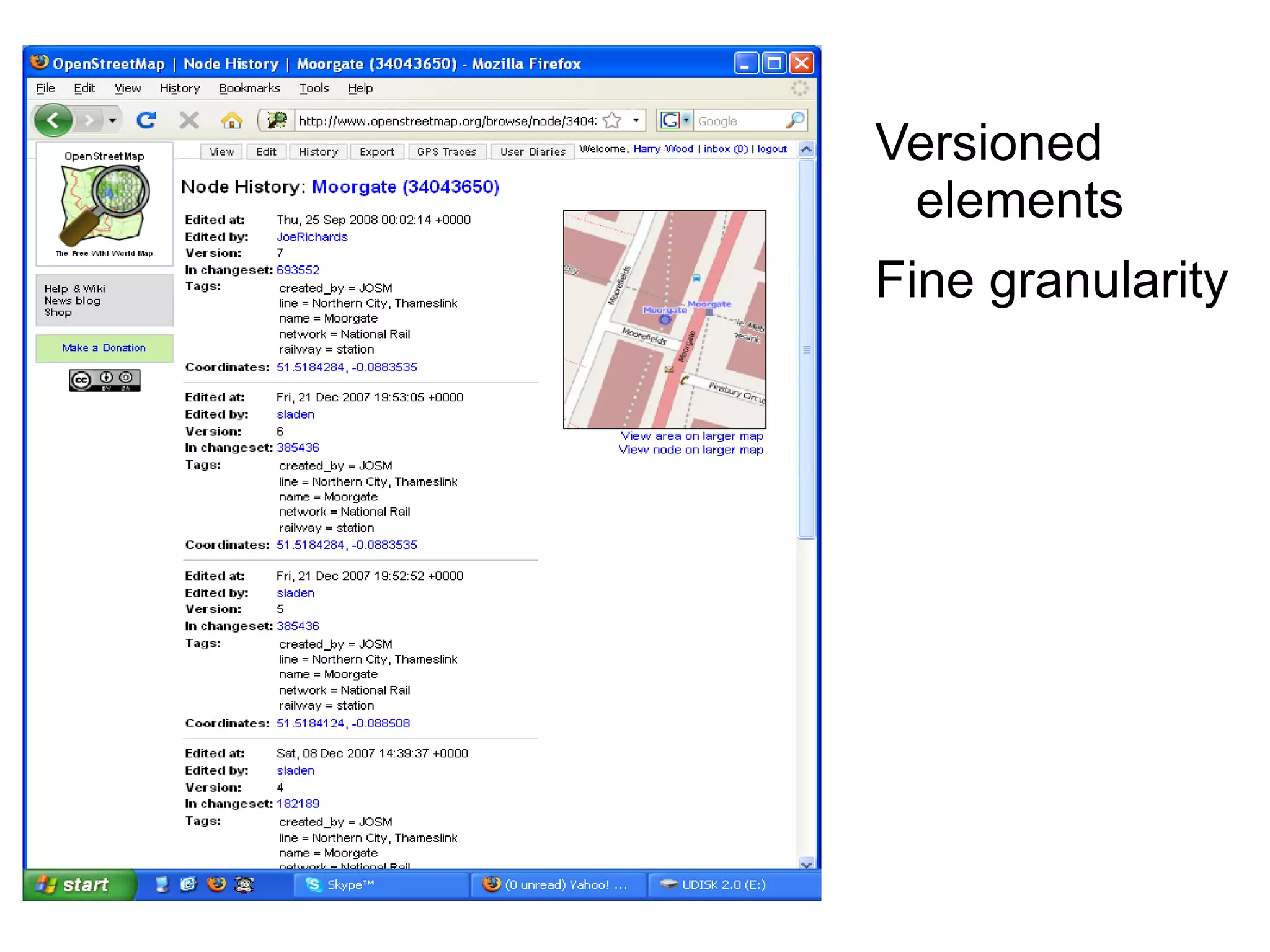Screen dimensions: 1270x952
Task: Switch to UDISK 2.0 (E:) taskbar button
Action: [733, 885]
